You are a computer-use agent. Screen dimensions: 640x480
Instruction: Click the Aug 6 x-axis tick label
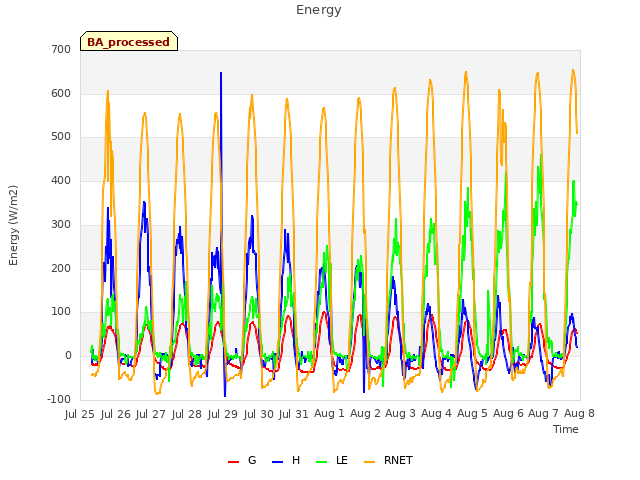[x=508, y=413]
